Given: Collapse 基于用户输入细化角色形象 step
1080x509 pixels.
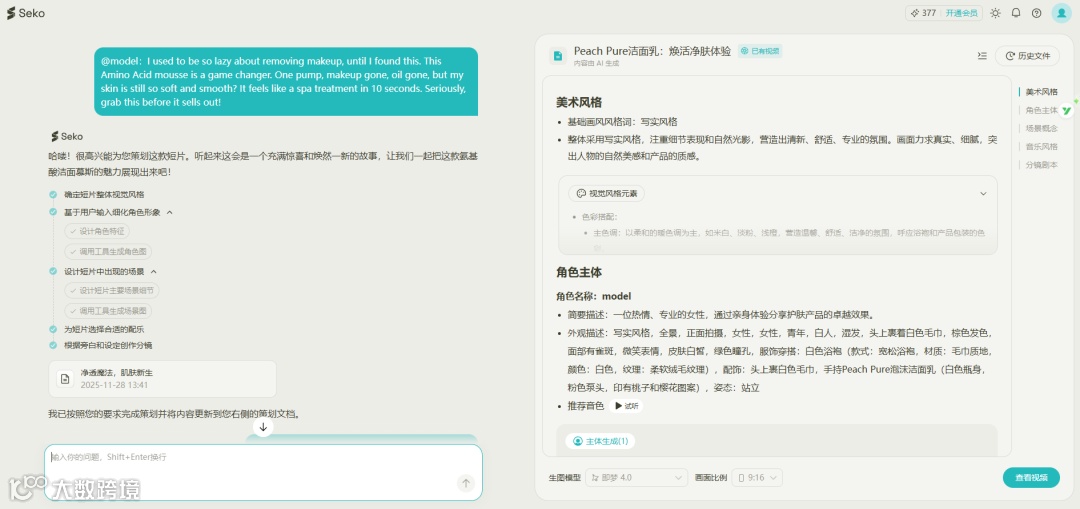Looking at the screenshot, I should pyautogui.click(x=169, y=213).
